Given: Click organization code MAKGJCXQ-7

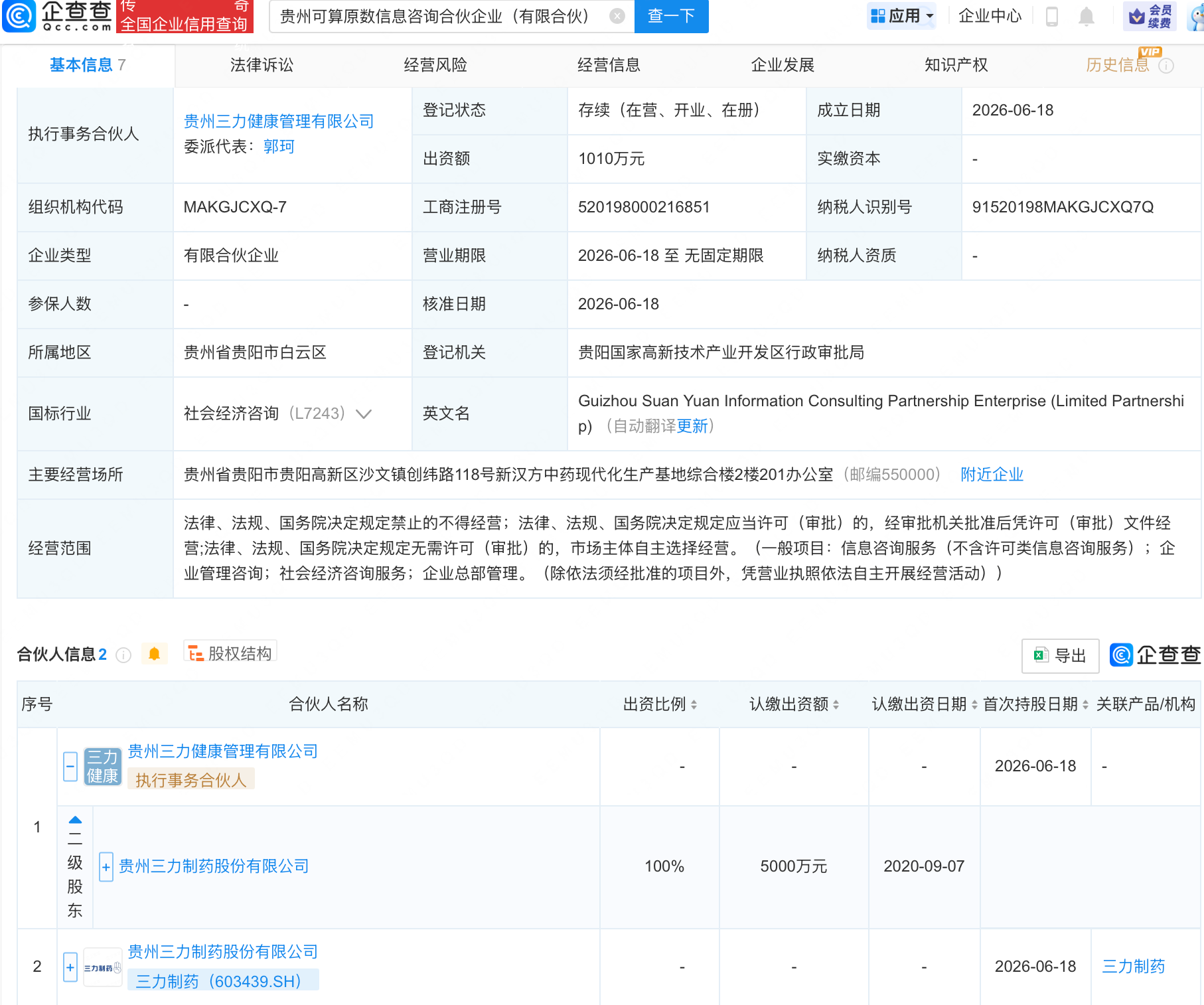Looking at the screenshot, I should 235,207.
